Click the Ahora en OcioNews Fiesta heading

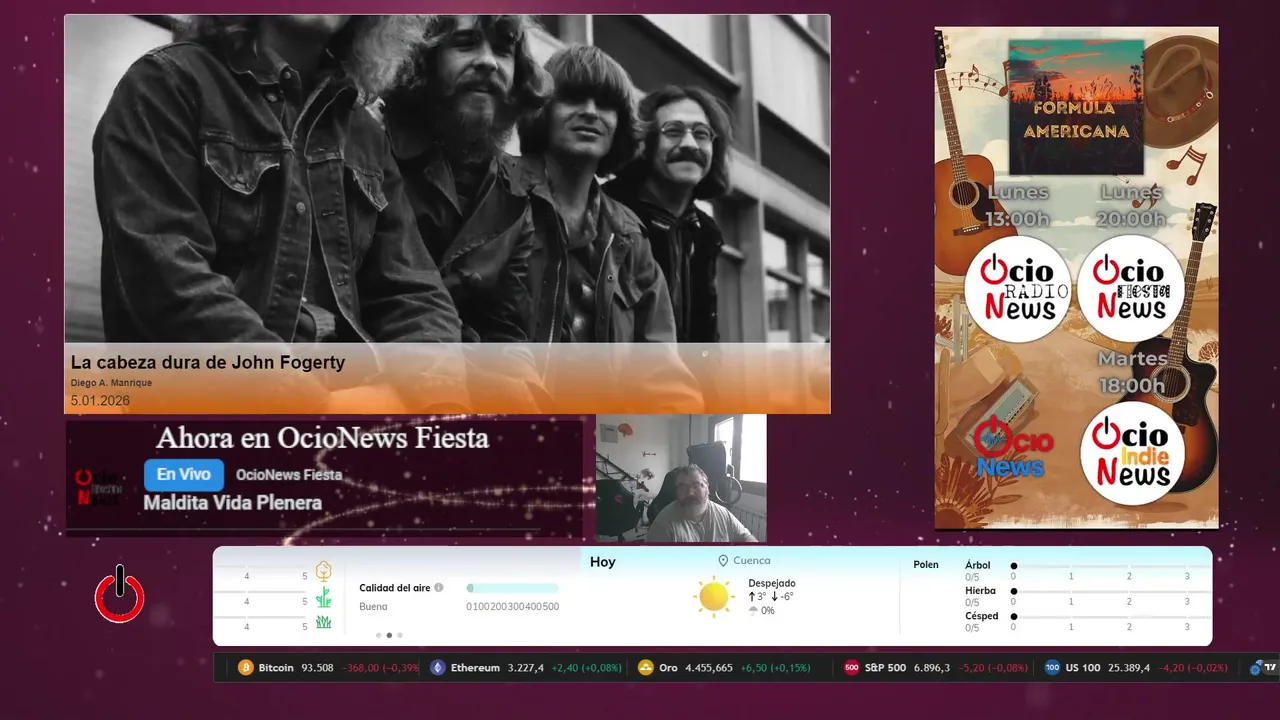point(322,438)
